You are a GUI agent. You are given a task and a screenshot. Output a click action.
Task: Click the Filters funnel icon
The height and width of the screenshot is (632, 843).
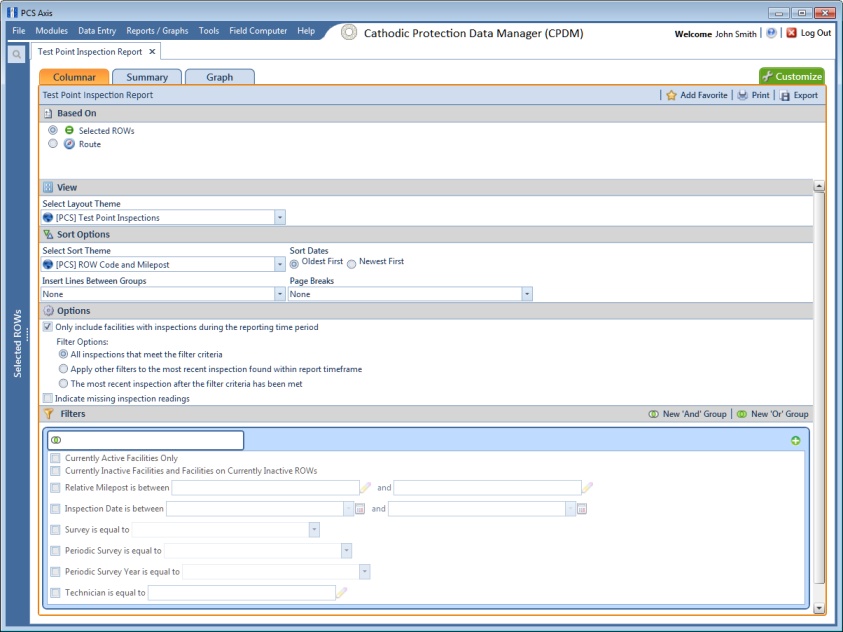49,413
